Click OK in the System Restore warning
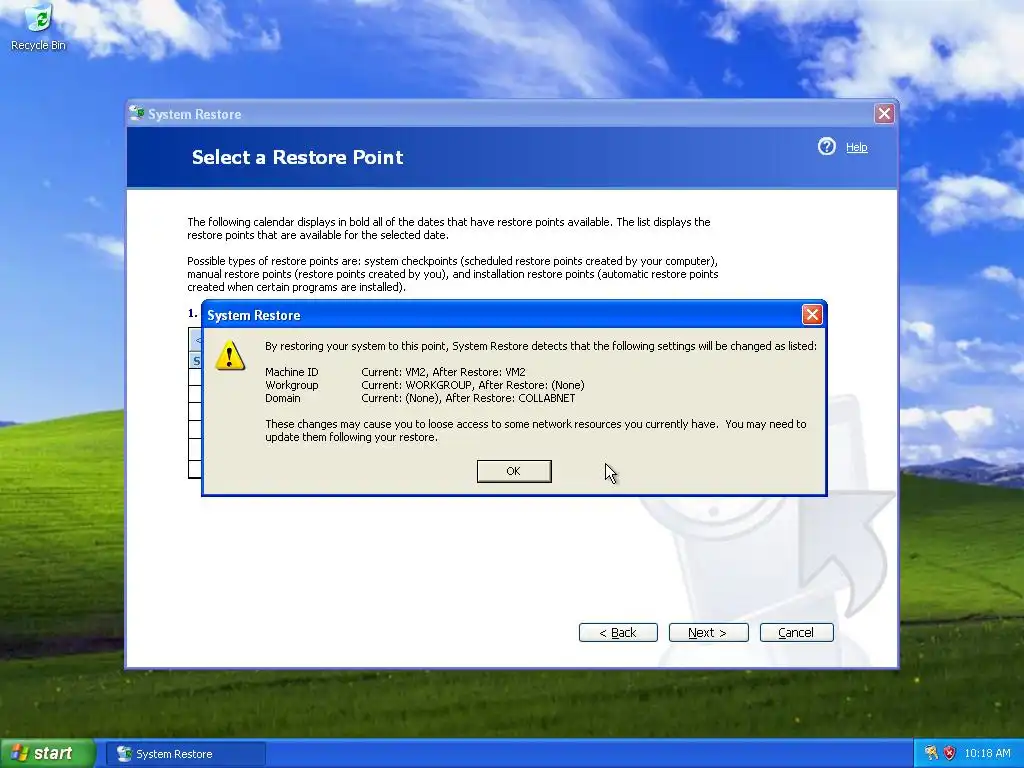This screenshot has width=1024, height=768. tap(514, 471)
